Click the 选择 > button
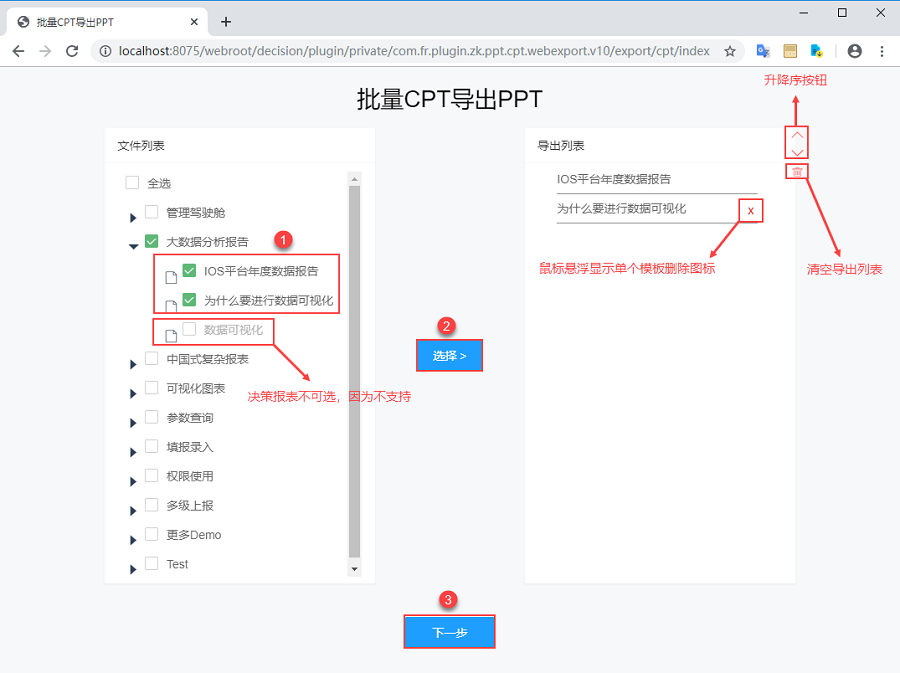This screenshot has height=673, width=900. (x=449, y=356)
